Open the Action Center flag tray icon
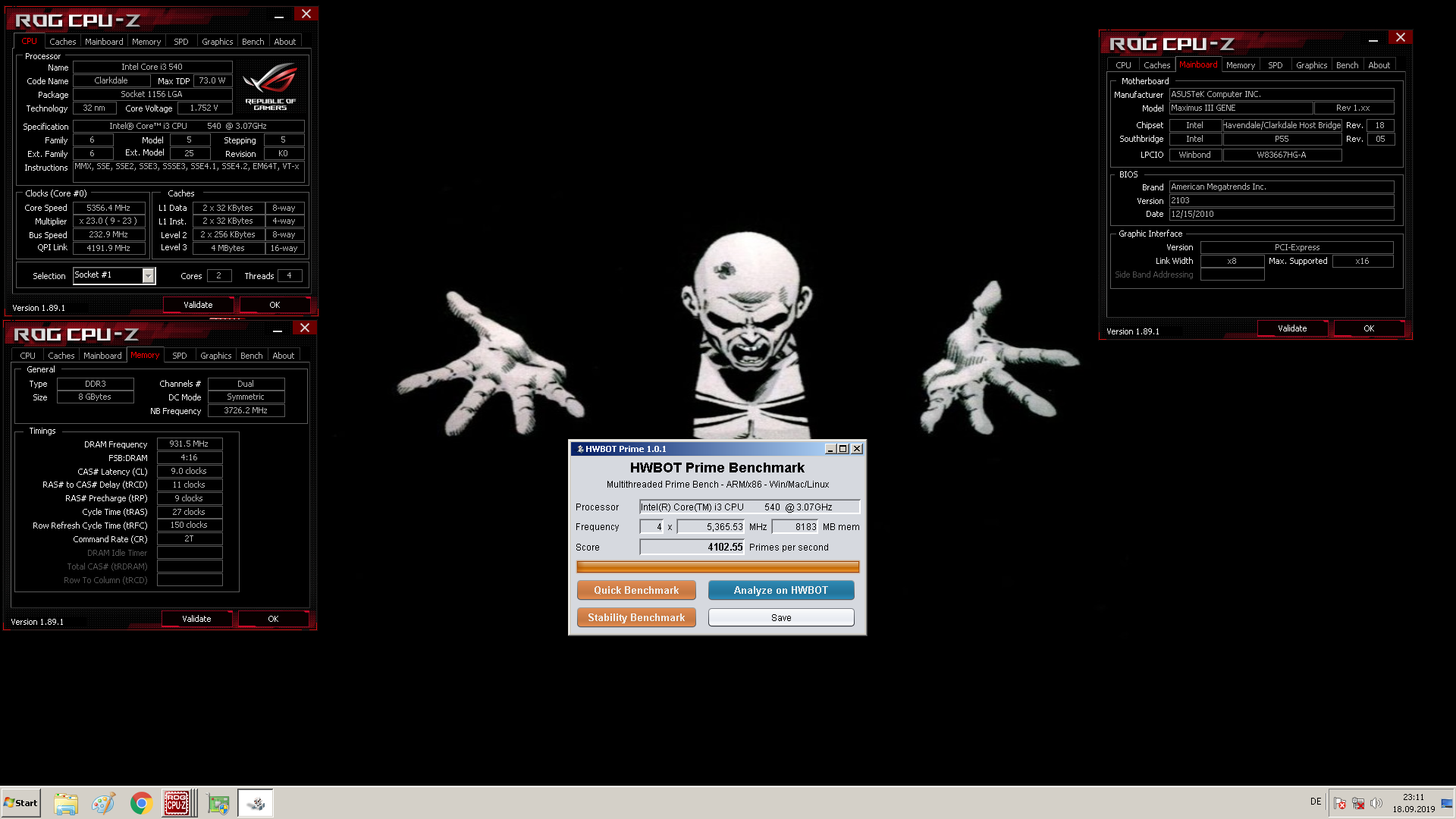1456x819 pixels. click(x=1340, y=804)
